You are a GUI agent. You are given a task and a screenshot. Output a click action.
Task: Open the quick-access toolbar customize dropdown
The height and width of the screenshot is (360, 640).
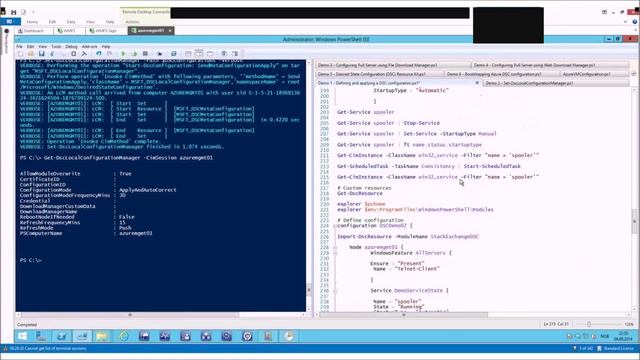[x=33, y=12]
